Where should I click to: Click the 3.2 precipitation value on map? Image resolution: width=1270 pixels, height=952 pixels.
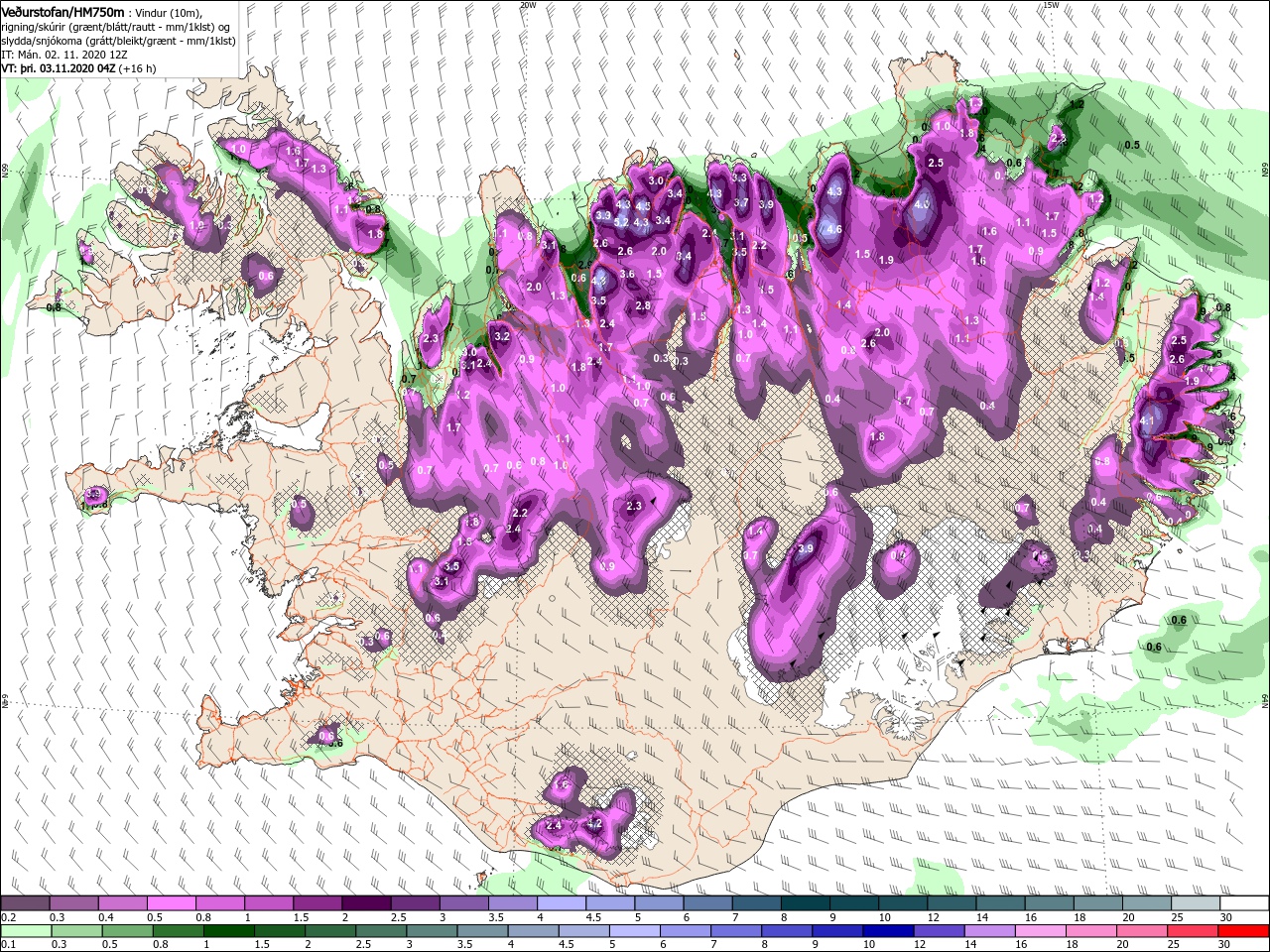click(x=501, y=337)
